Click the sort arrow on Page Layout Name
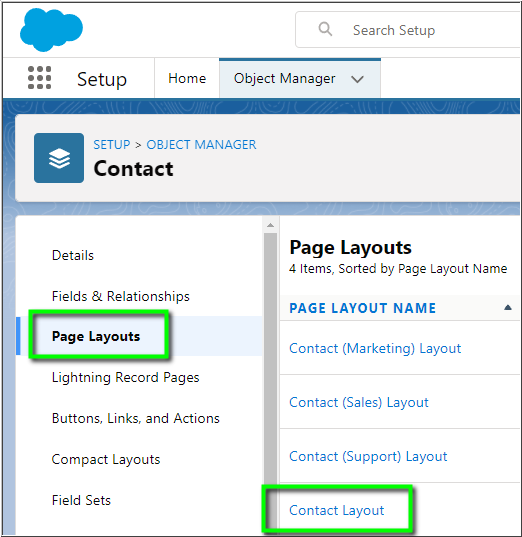The image size is (522, 537). click(508, 308)
